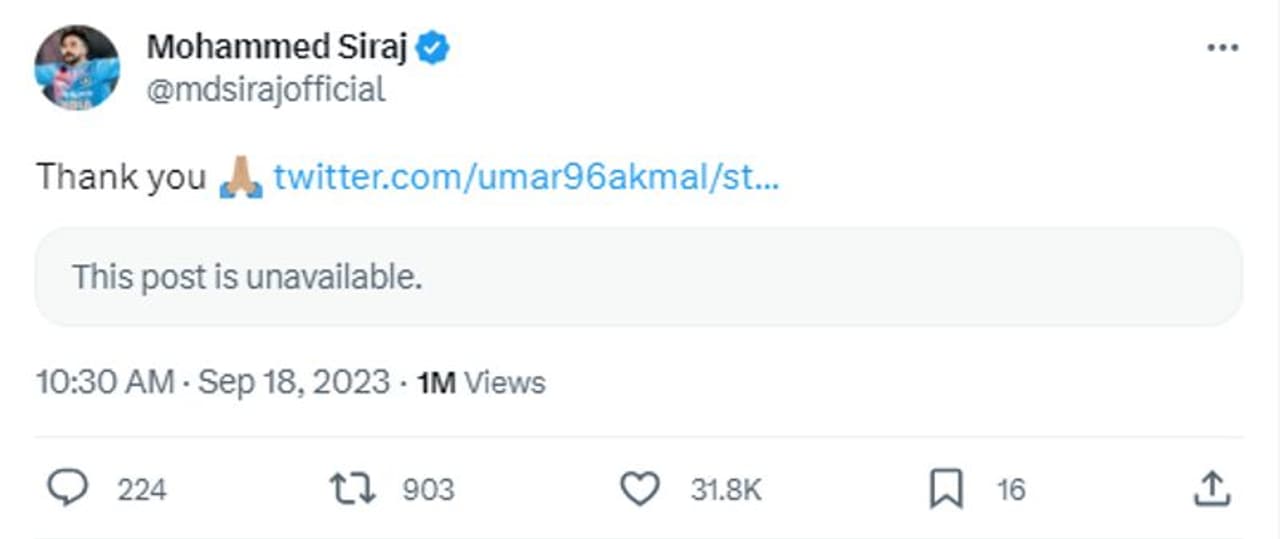The width and height of the screenshot is (1280, 539).
Task: Open the @mdsirajofficial handle link
Action: tap(265, 90)
